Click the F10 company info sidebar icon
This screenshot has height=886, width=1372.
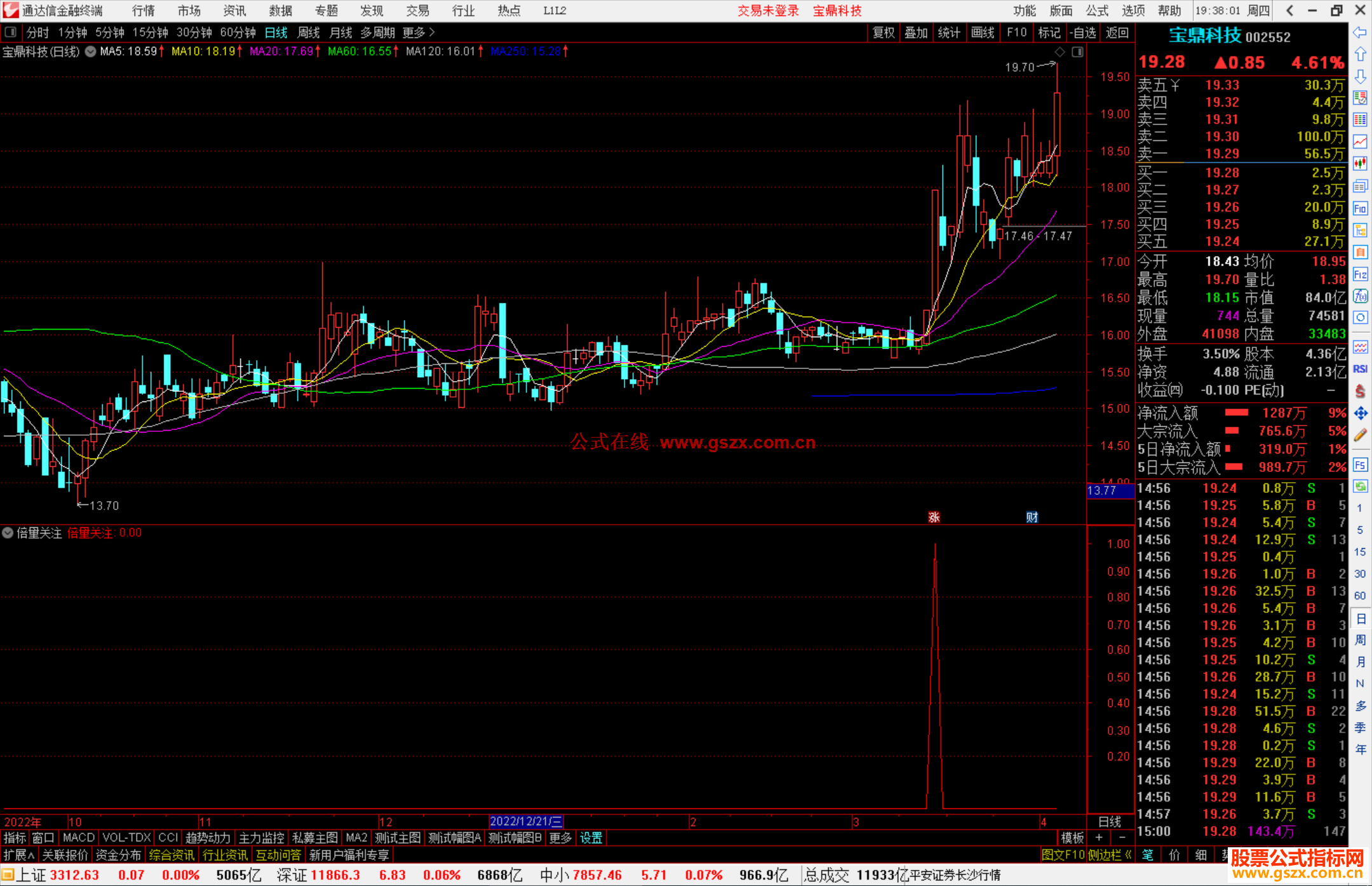(1360, 208)
